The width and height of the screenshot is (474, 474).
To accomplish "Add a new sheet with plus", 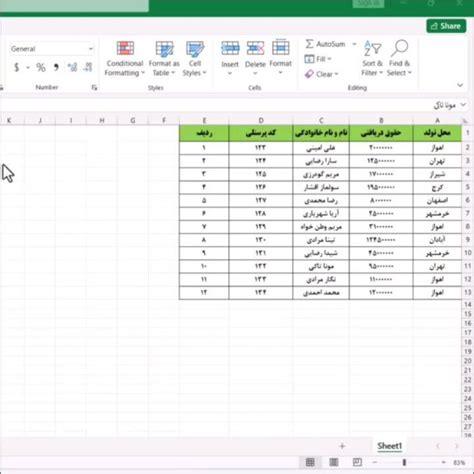I will tap(342, 446).
